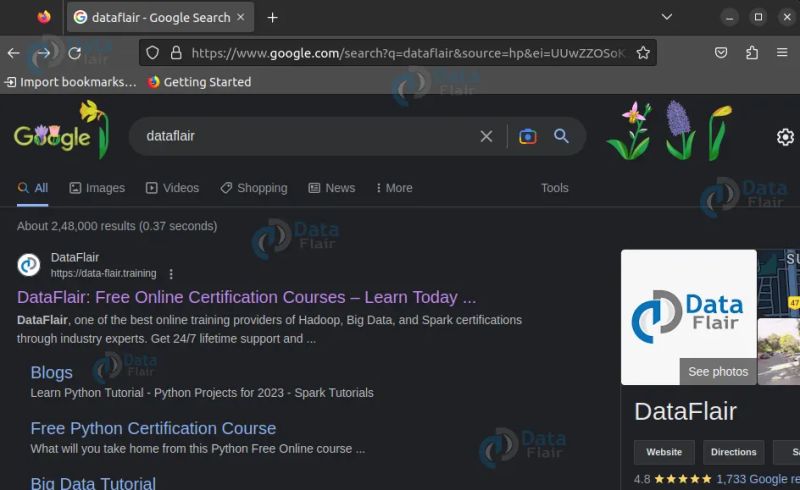Click the padlock site security icon
This screenshot has height=490, width=800.
click(x=176, y=53)
